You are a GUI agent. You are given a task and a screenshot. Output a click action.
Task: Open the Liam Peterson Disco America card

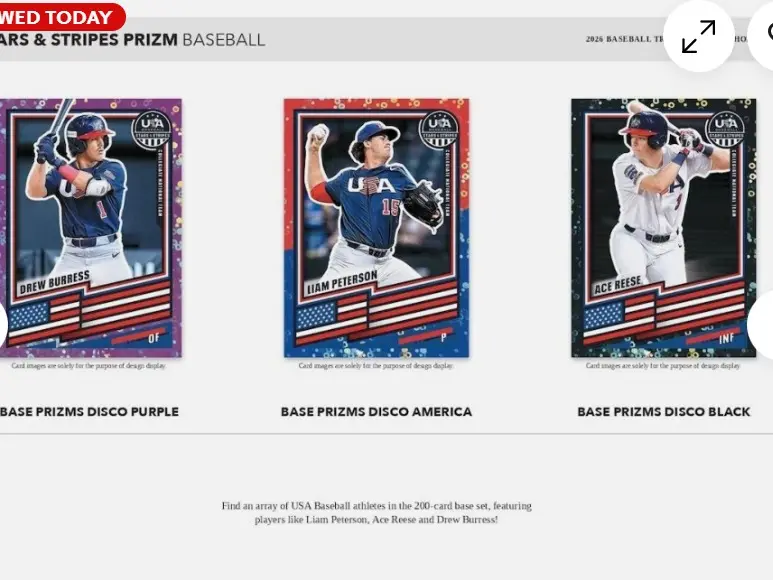click(x=377, y=228)
